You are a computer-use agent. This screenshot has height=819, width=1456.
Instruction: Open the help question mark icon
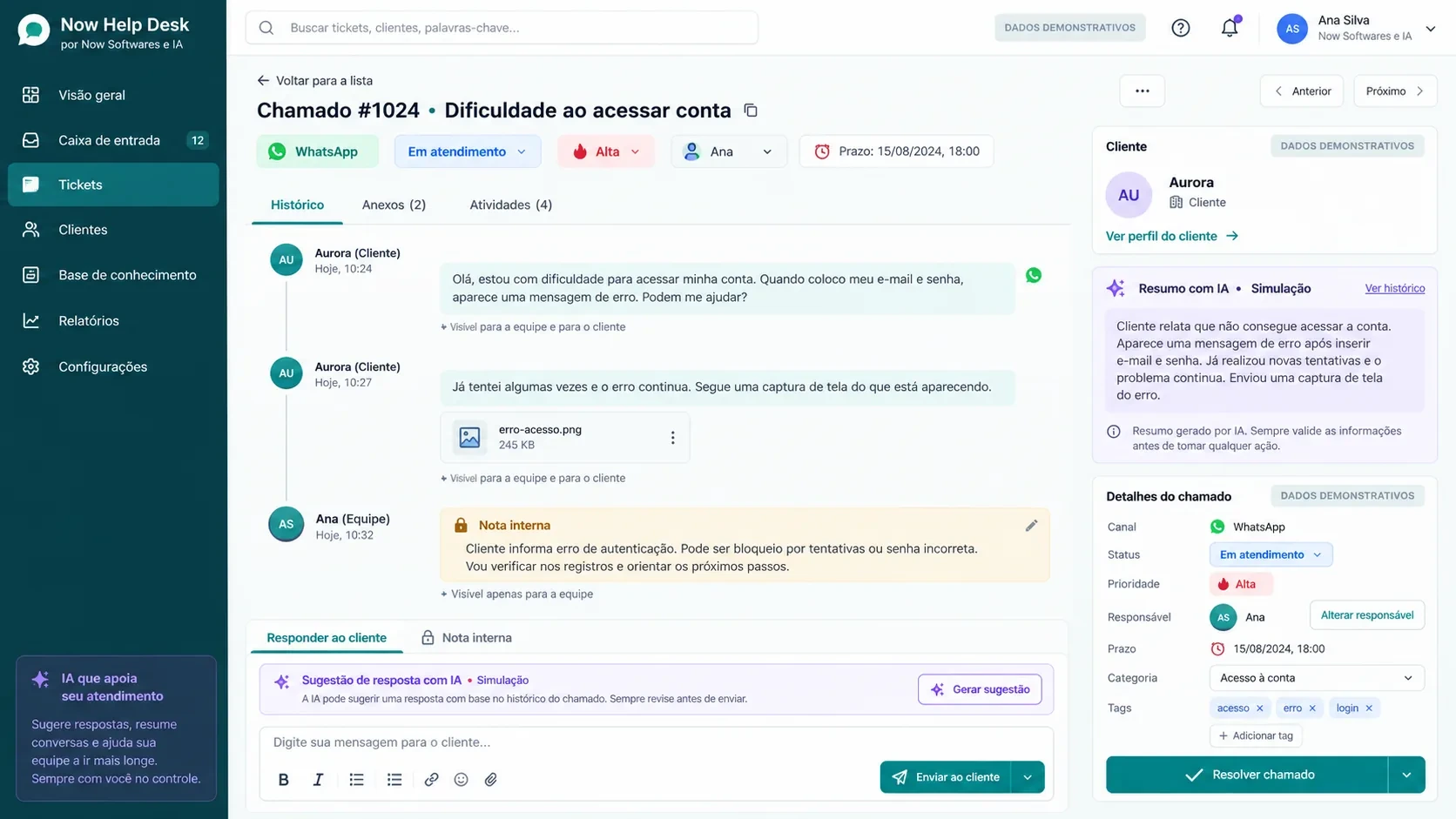(1181, 28)
